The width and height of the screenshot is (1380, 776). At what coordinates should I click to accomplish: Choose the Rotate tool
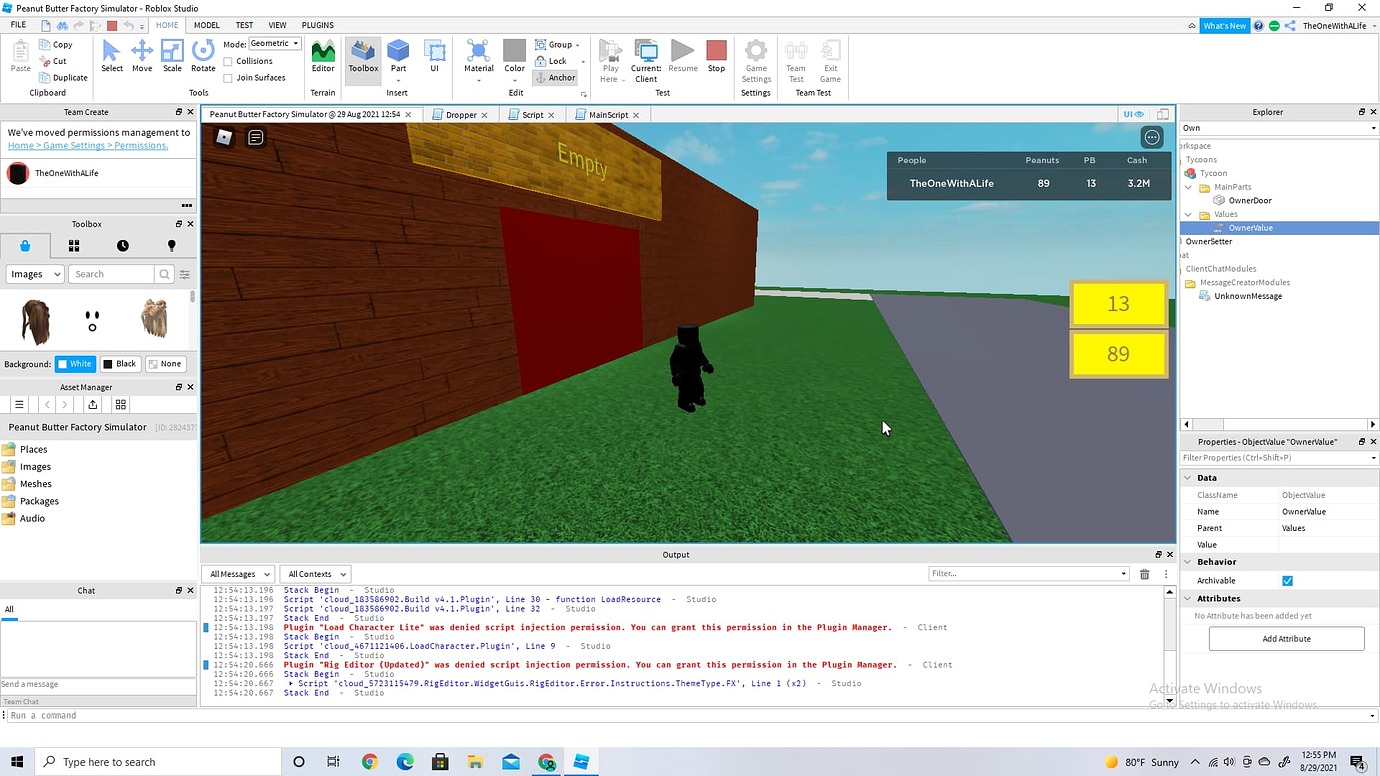tap(203, 56)
